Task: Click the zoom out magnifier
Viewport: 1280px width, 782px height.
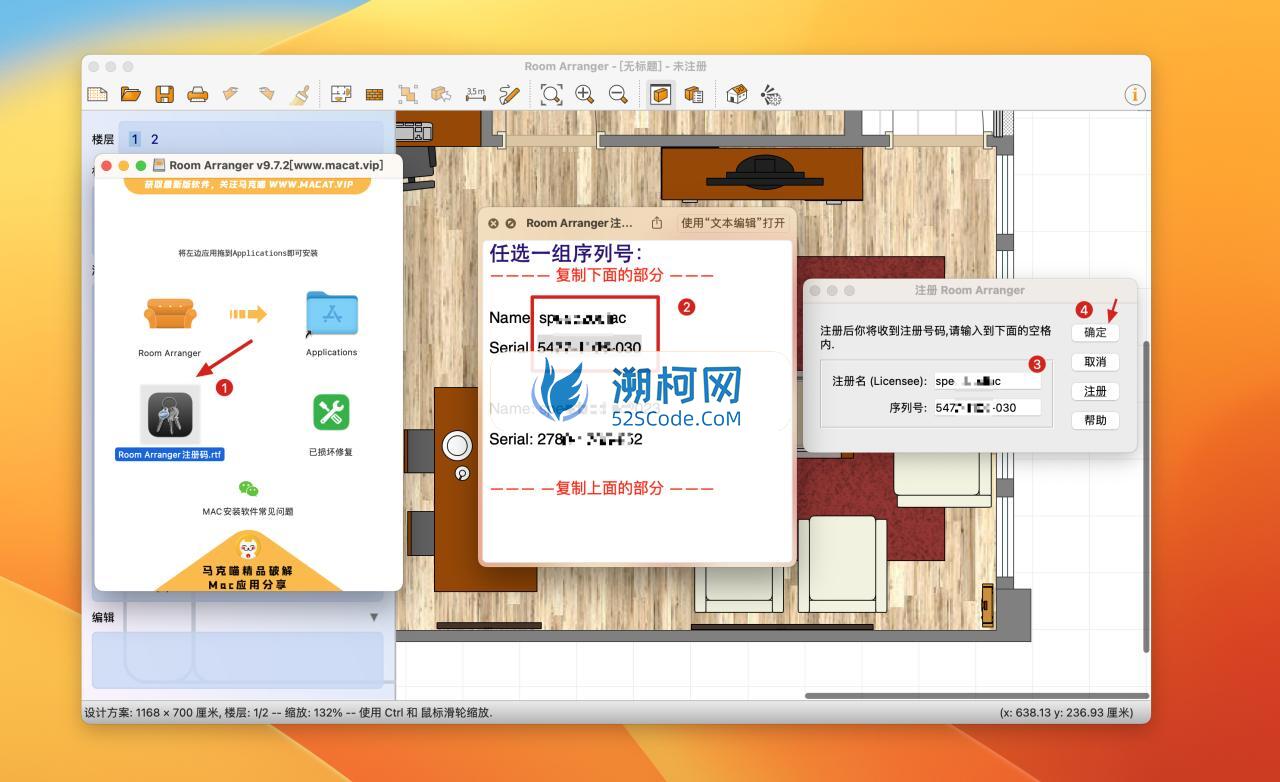Action: [x=618, y=94]
